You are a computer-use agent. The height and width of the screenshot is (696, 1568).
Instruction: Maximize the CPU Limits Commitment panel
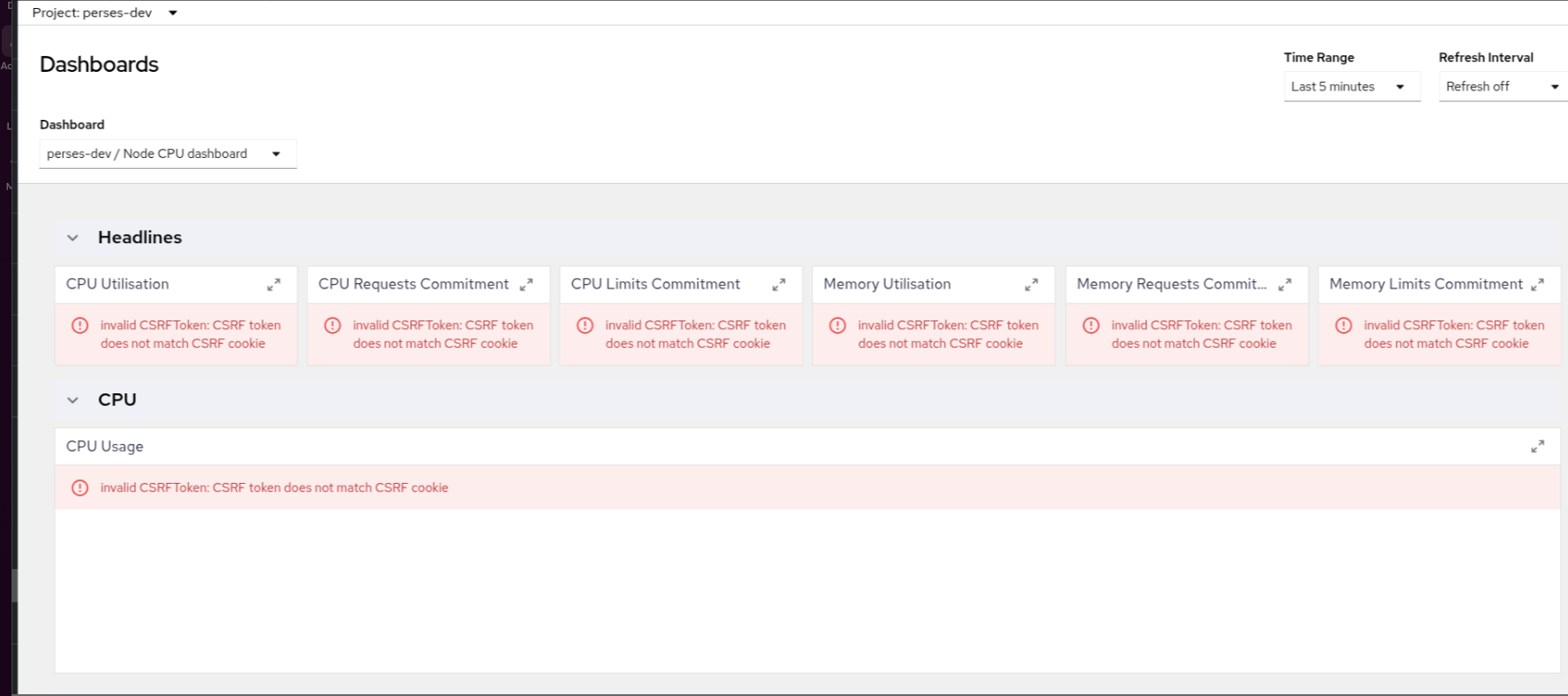pyautogui.click(x=779, y=285)
